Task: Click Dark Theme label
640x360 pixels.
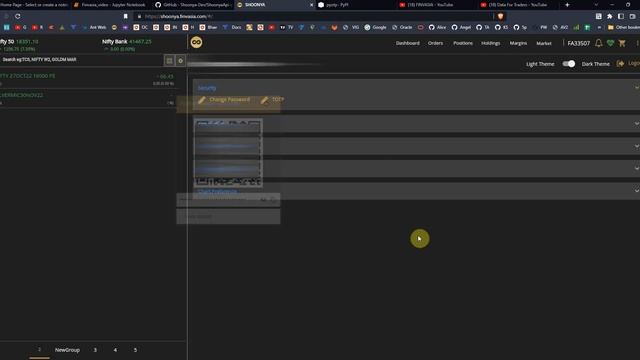Action: point(596,64)
